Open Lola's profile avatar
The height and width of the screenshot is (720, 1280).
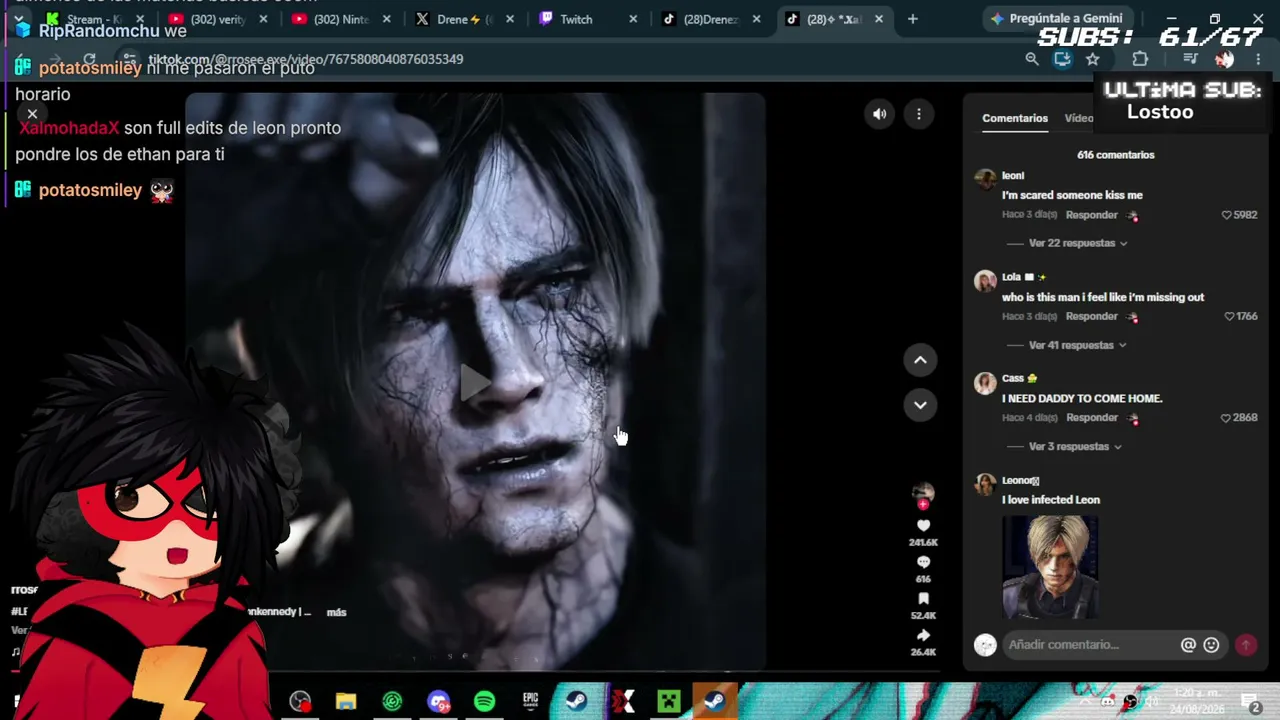pyautogui.click(x=985, y=281)
